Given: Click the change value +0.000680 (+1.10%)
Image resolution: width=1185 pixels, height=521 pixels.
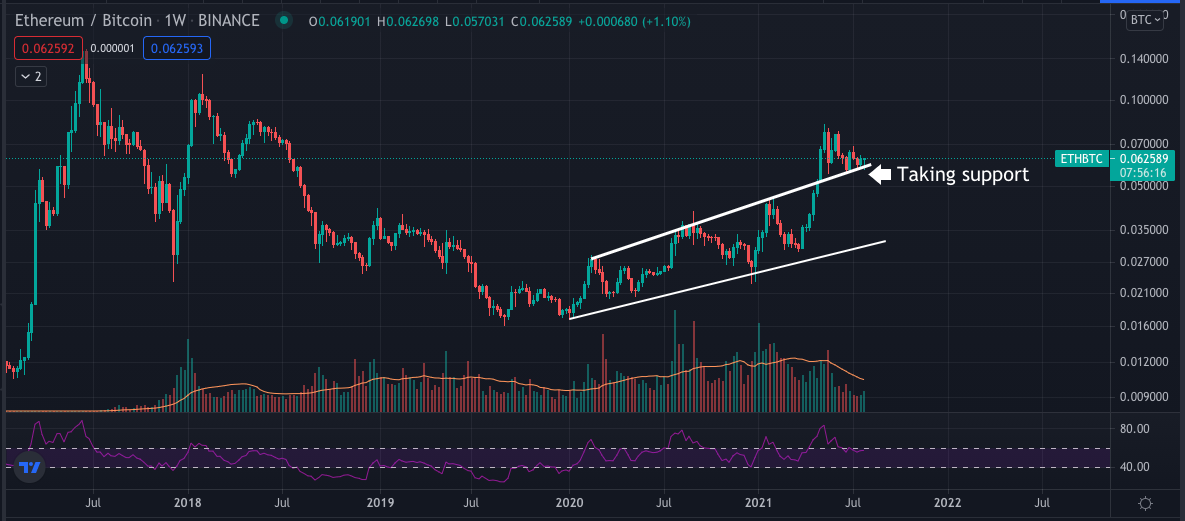Looking at the screenshot, I should coord(635,21).
